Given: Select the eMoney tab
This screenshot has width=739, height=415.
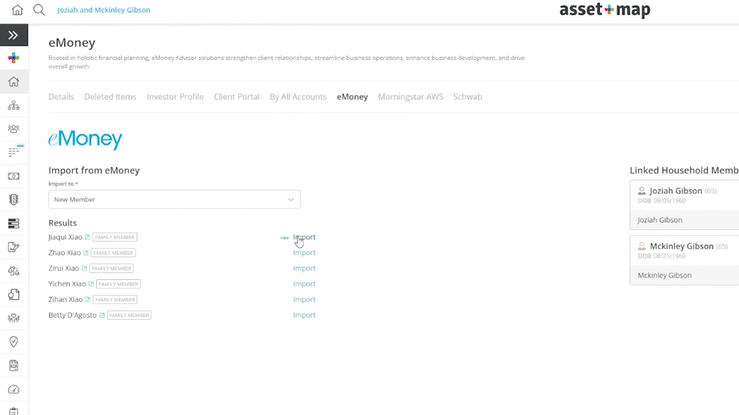Looking at the screenshot, I should pyautogui.click(x=352, y=97).
